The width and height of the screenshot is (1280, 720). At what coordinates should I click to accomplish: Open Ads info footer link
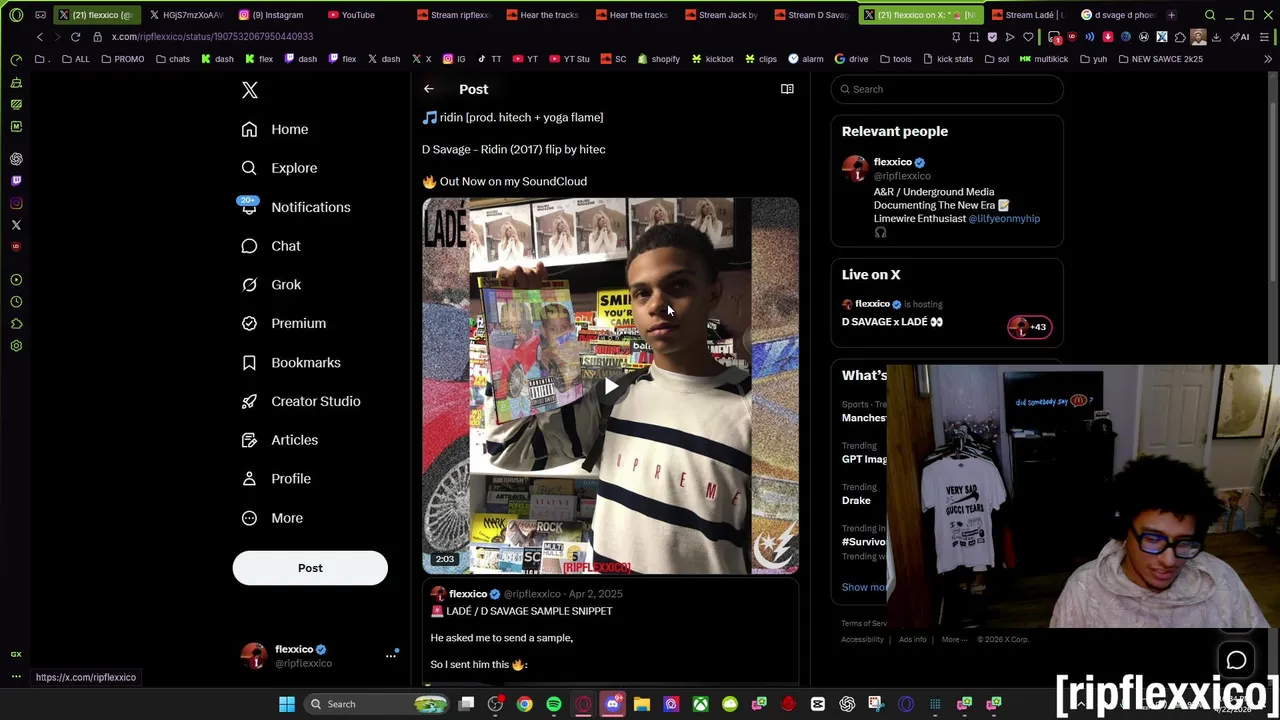[912, 640]
